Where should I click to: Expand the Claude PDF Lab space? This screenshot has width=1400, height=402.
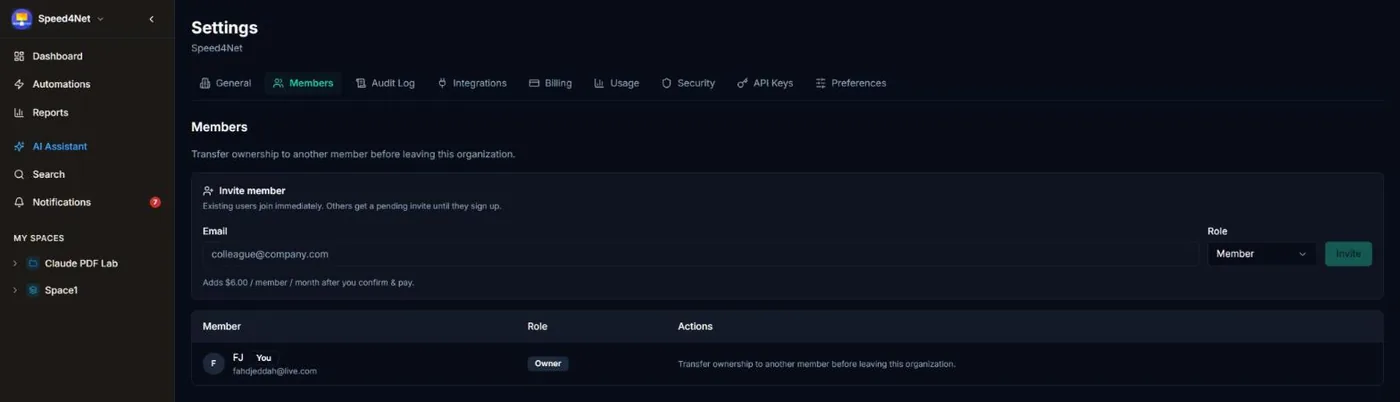(x=15, y=263)
